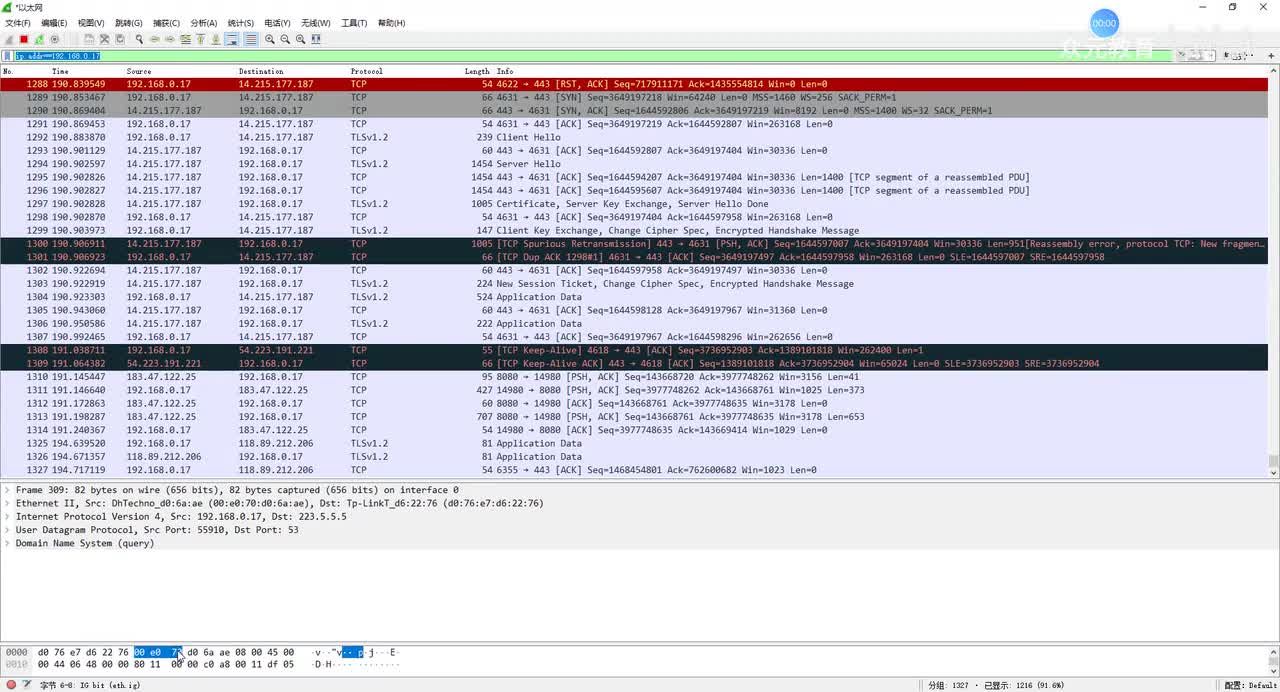Open the 工具(T) menu
Screen dimensions: 1280x692
(x=354, y=23)
